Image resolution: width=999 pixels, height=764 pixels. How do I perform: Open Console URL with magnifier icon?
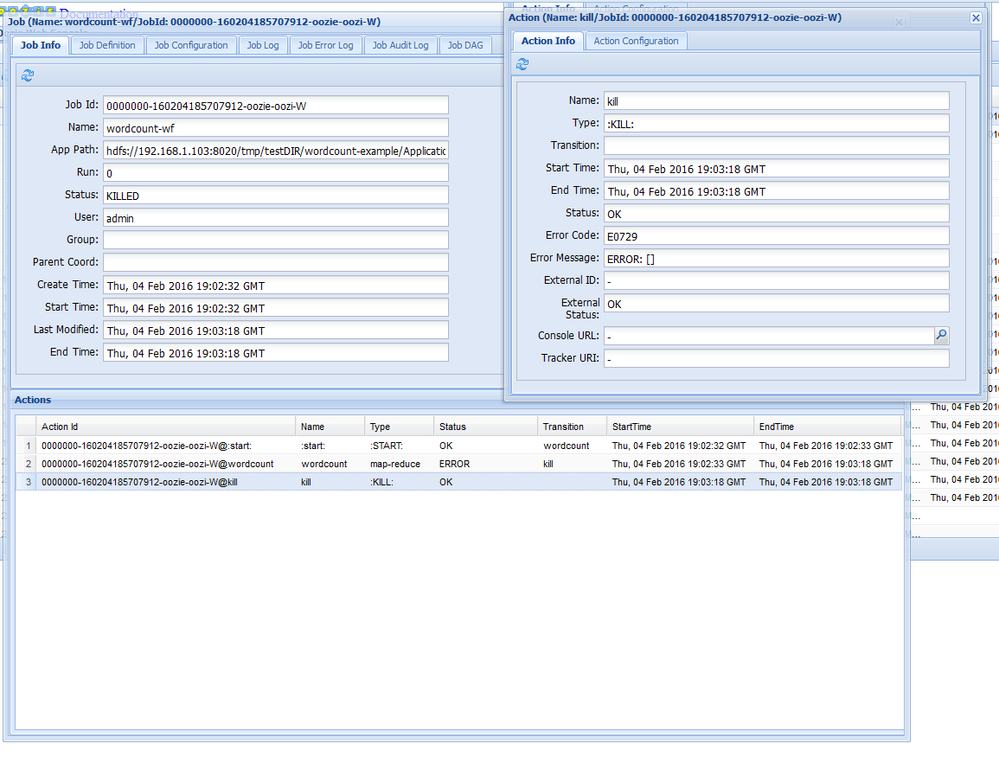click(x=941, y=335)
